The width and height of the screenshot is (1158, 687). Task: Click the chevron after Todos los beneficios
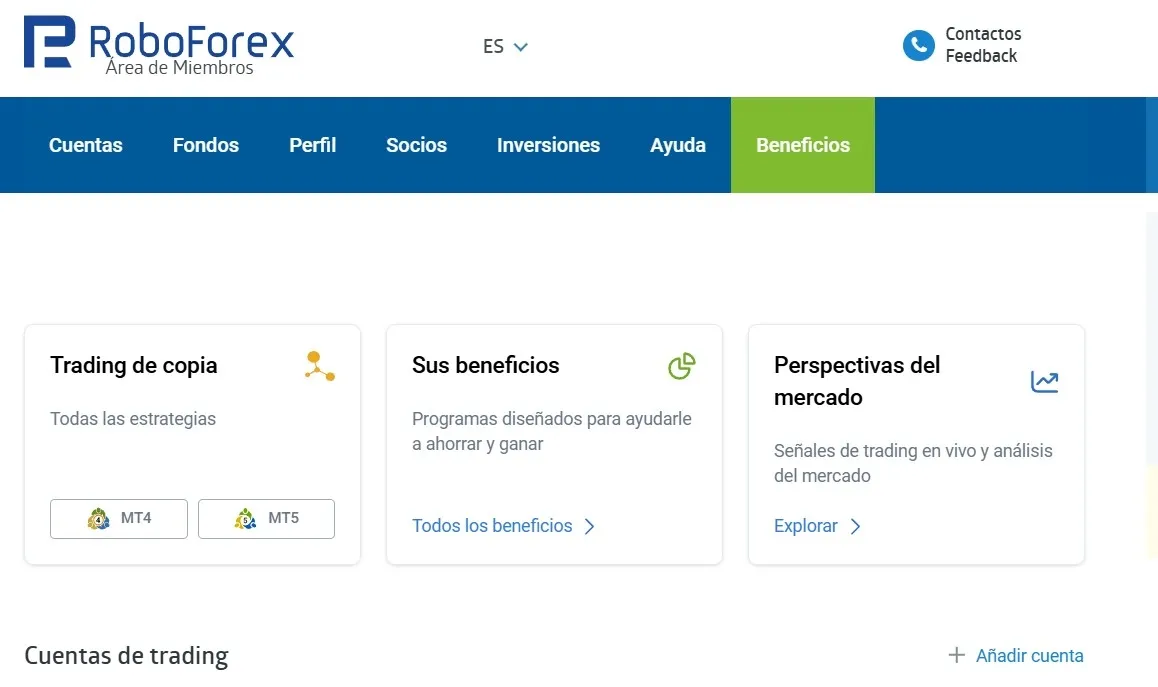coord(589,526)
